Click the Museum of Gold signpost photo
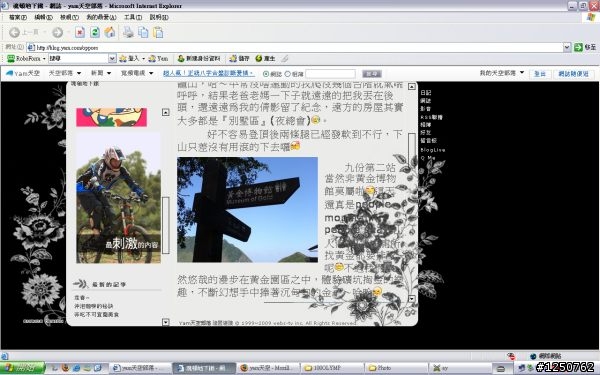The height and width of the screenshot is (375, 600). pyautogui.click(x=247, y=210)
